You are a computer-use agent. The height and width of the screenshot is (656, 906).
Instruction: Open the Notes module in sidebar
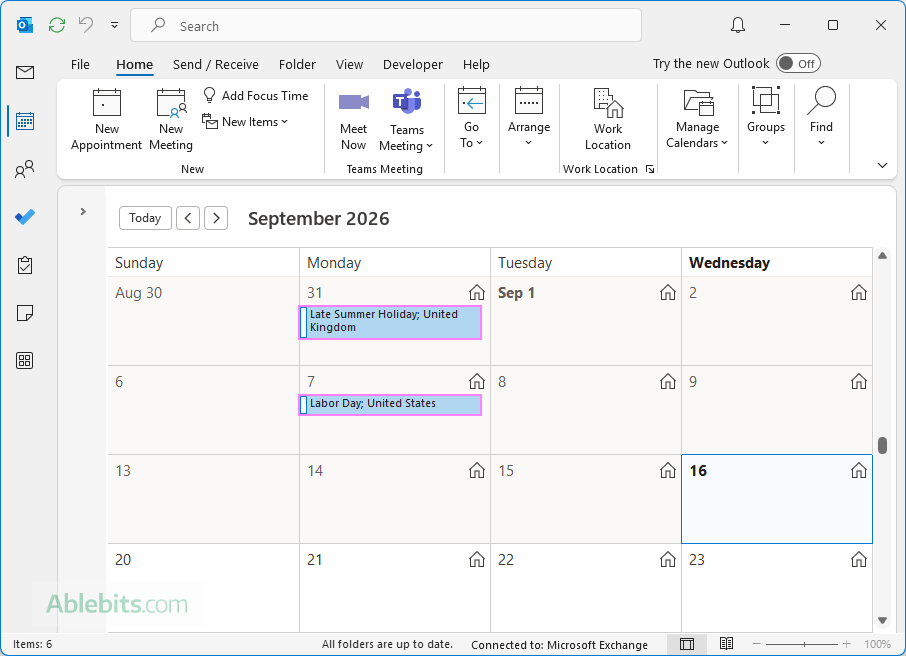25,313
